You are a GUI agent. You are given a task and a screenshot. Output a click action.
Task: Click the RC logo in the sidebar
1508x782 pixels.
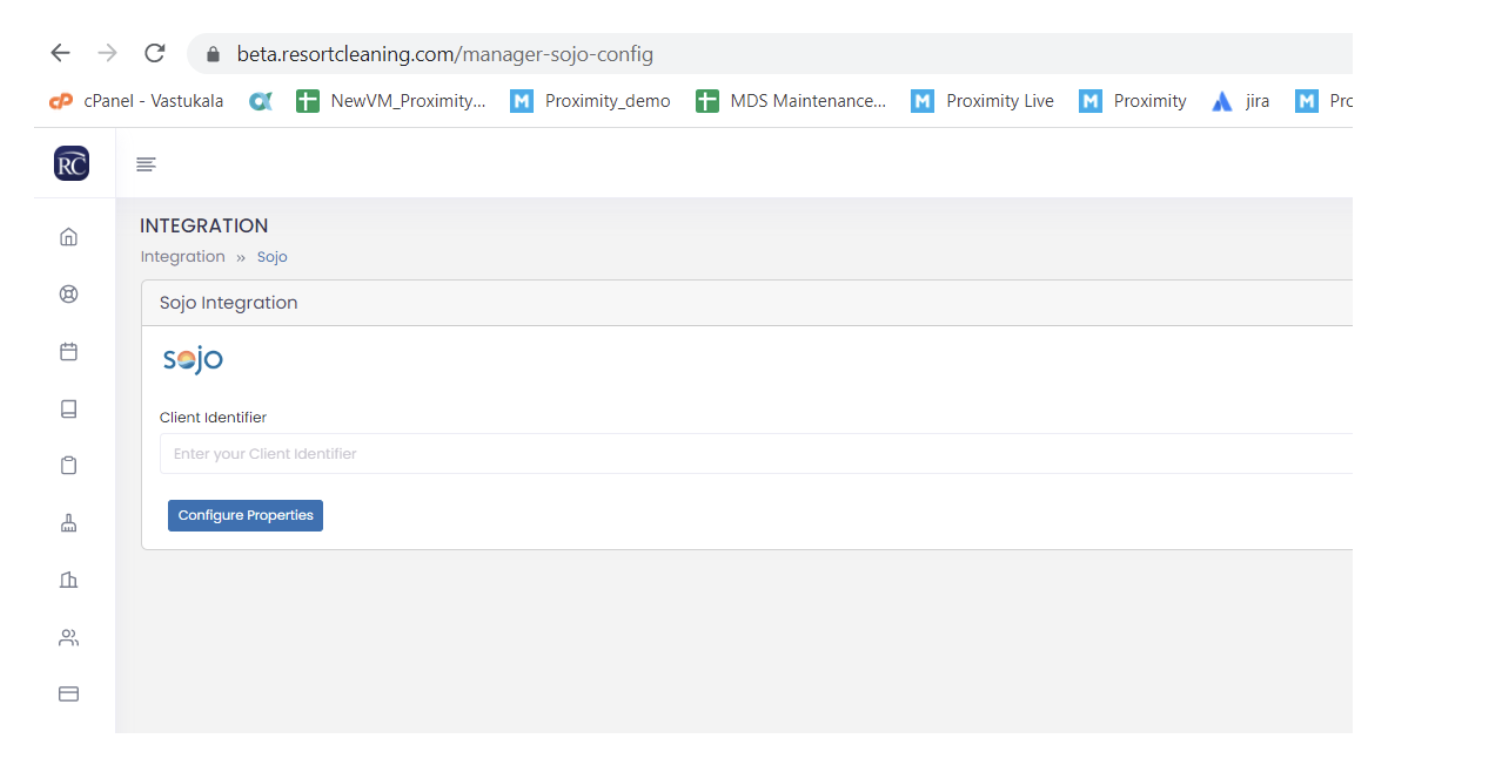(x=71, y=164)
